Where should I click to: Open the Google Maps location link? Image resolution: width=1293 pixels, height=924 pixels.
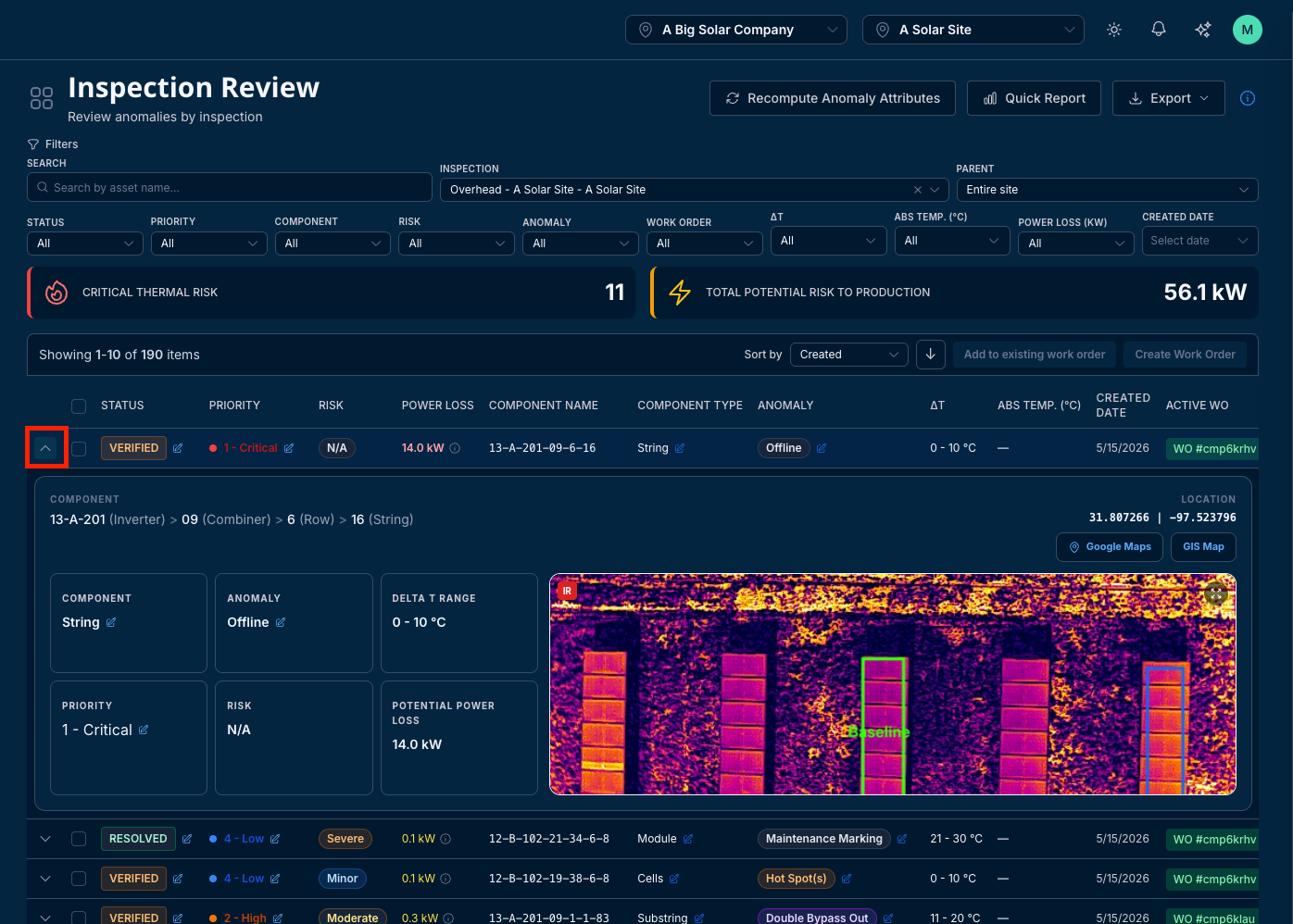pos(1110,547)
